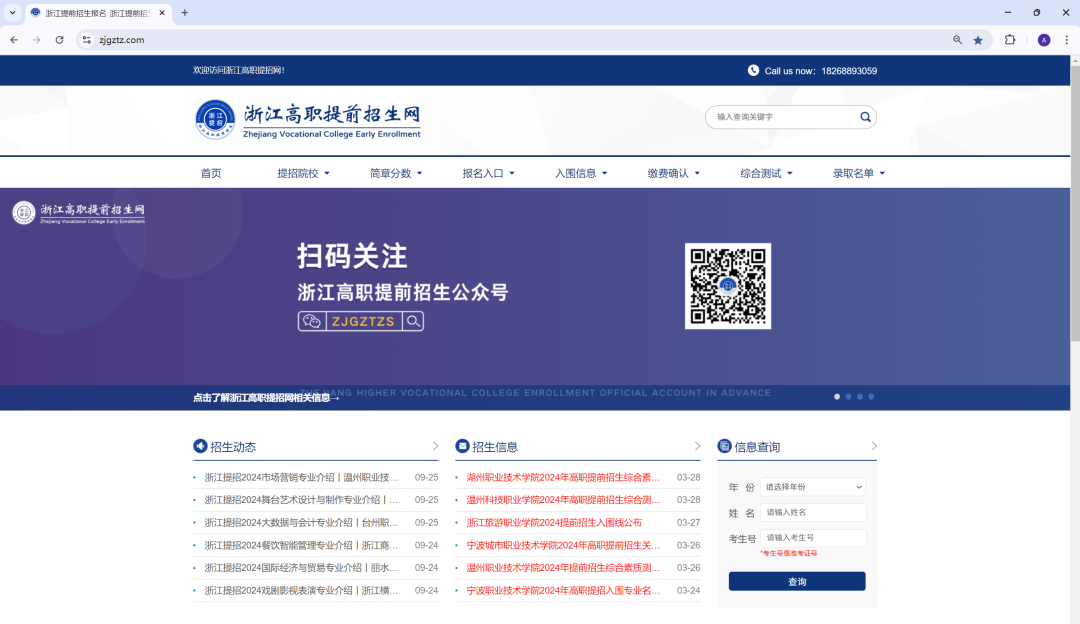Click the 请输入姓名 name field
Image resolution: width=1080 pixels, height=624 pixels.
(x=813, y=512)
